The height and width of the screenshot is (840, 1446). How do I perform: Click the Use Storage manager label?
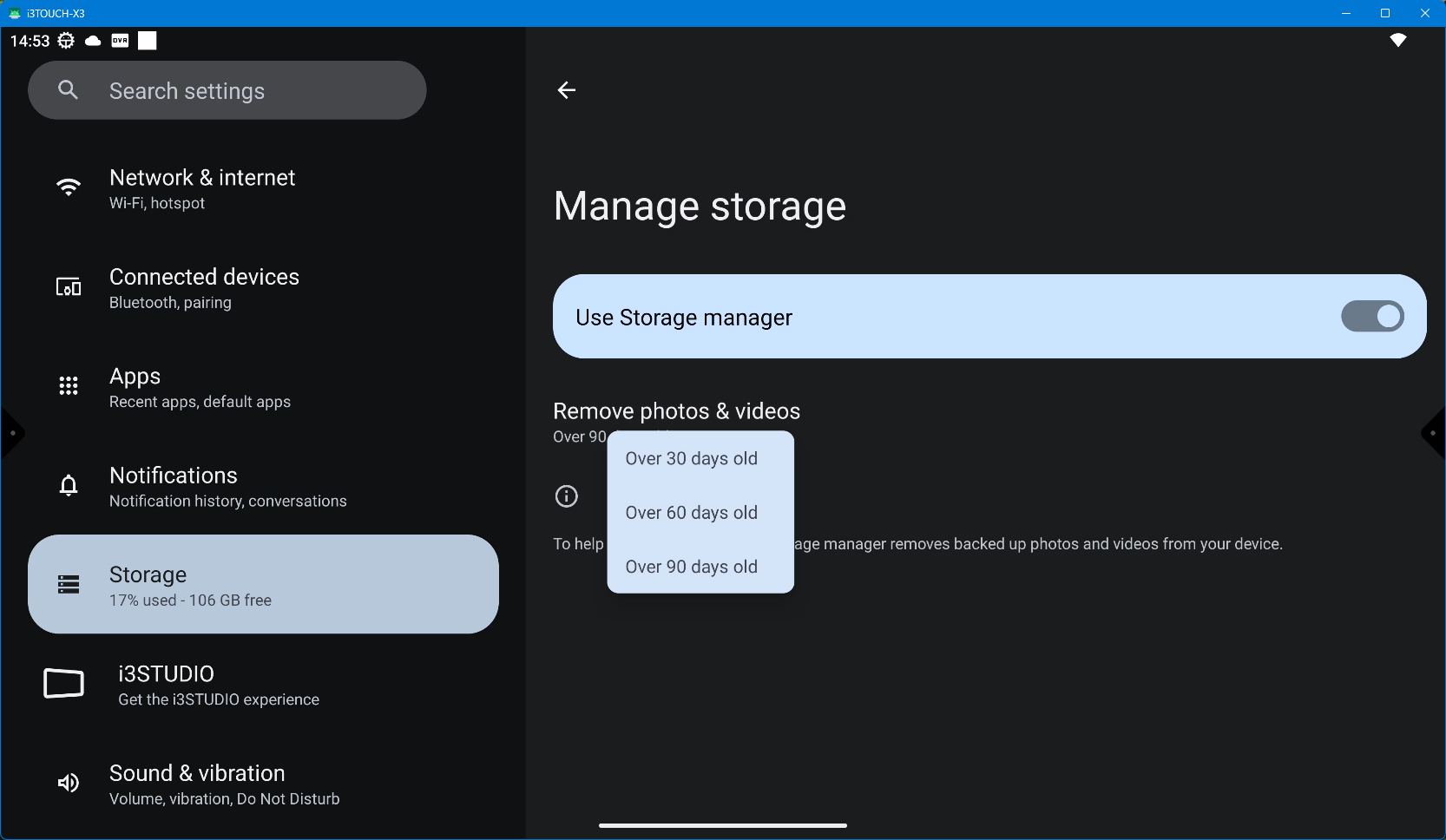[684, 318]
